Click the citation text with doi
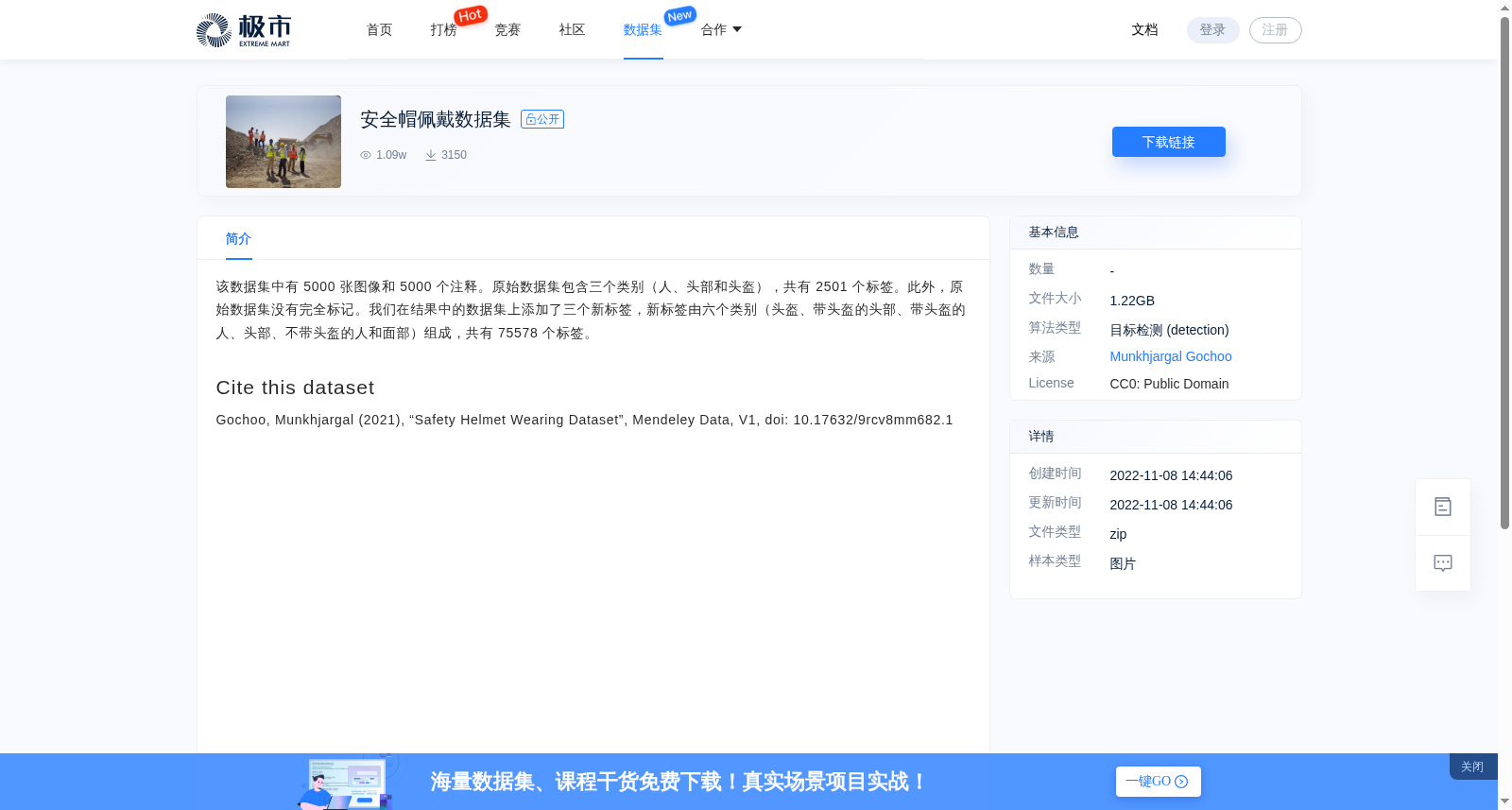 (x=584, y=420)
